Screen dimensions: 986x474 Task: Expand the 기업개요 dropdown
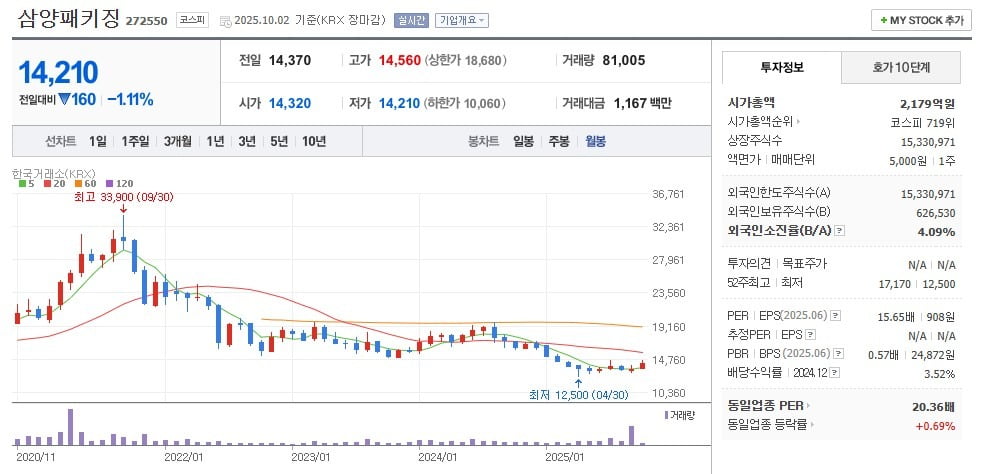click(x=462, y=21)
